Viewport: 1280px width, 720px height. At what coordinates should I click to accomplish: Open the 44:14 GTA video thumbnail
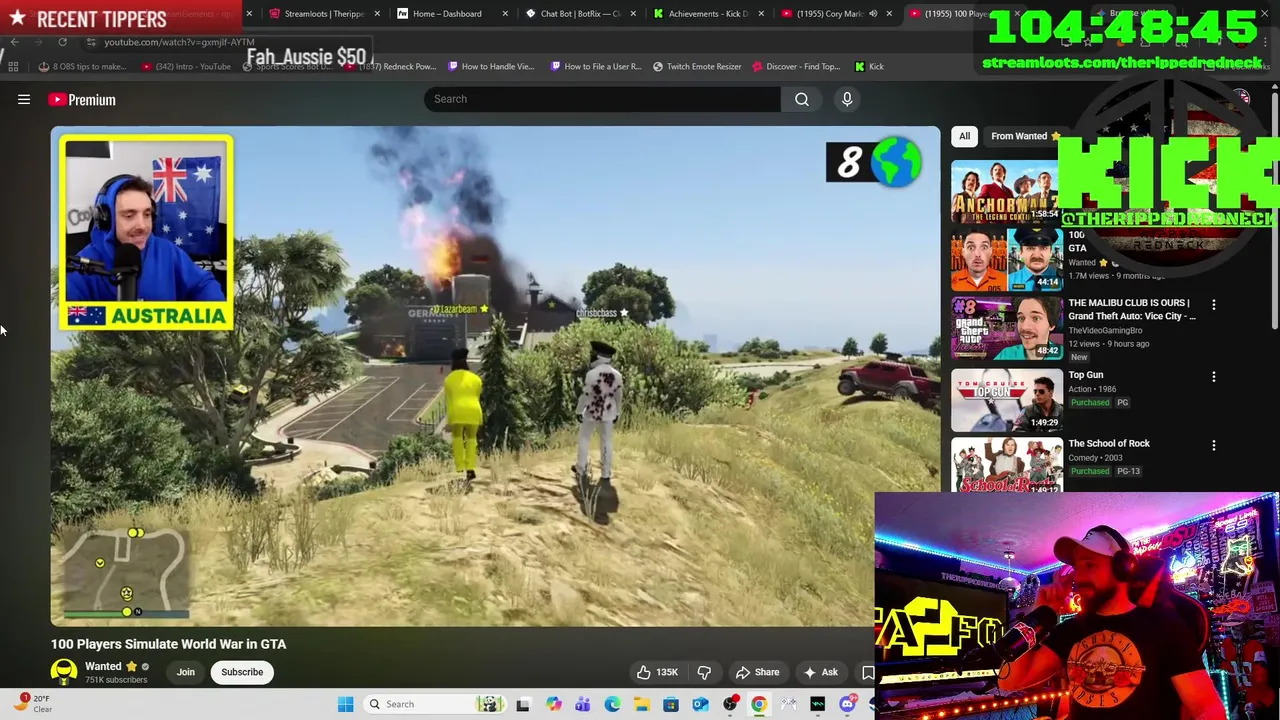pos(1006,259)
